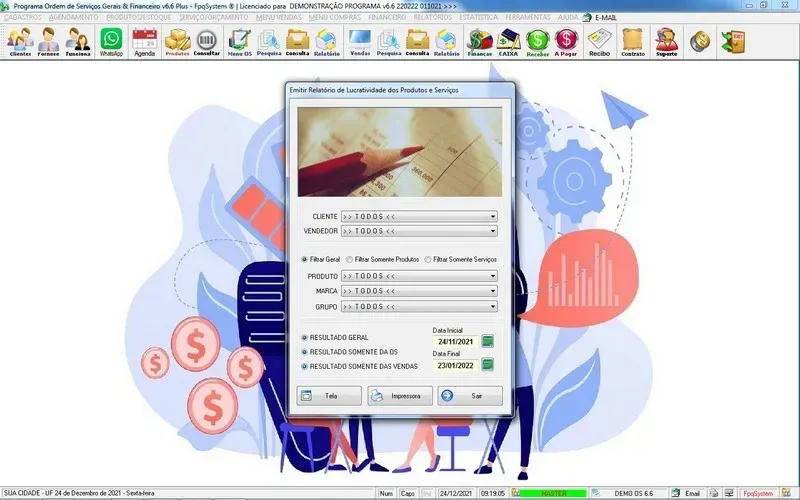Open the Clientes toolbar icon
The width and height of the screenshot is (800, 500).
coord(20,41)
